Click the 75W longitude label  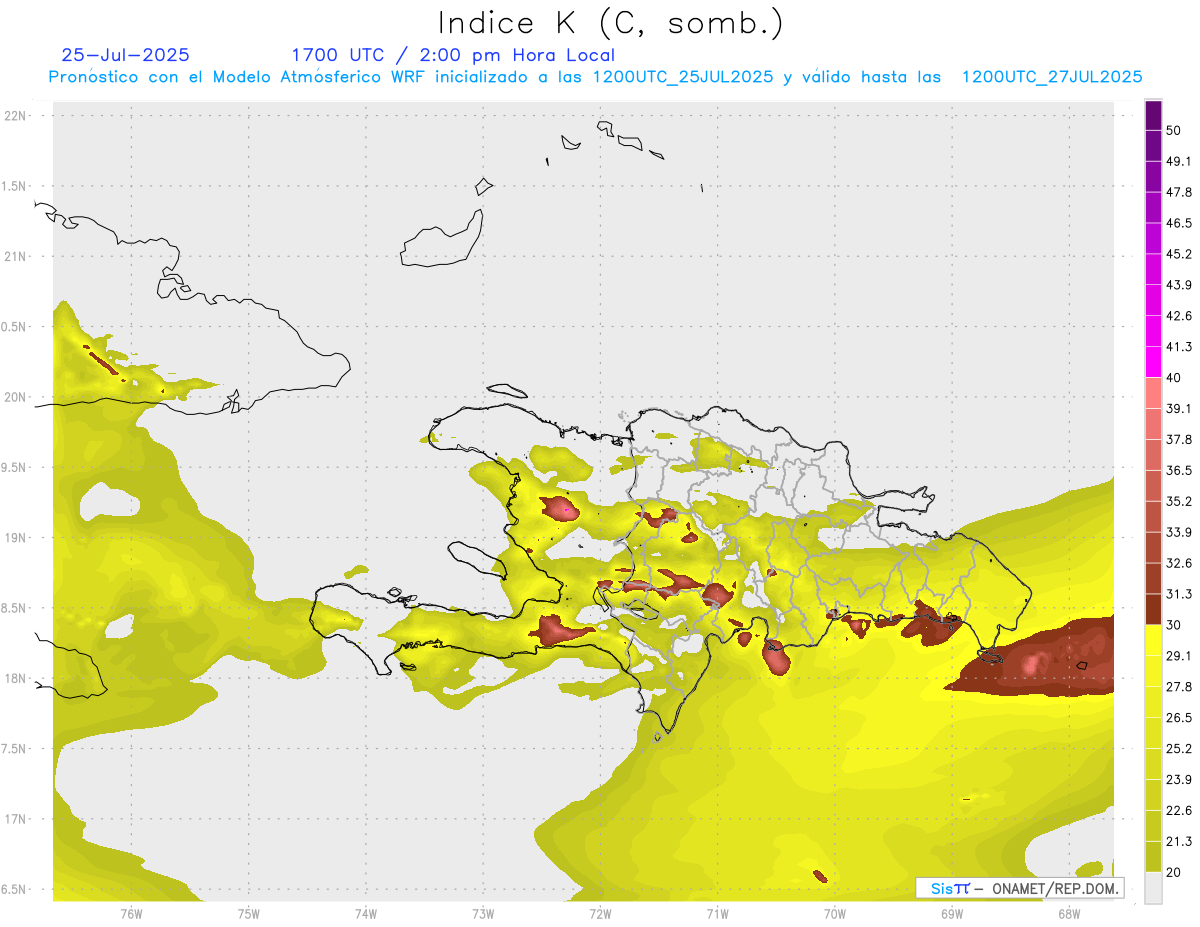248,913
